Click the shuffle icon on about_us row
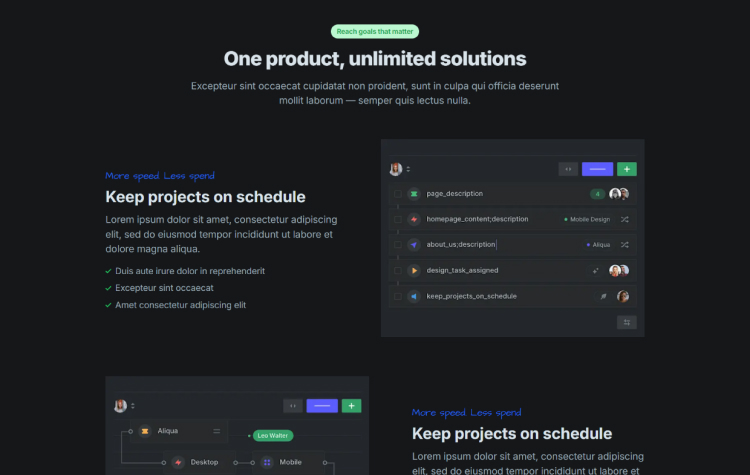 [x=624, y=245]
